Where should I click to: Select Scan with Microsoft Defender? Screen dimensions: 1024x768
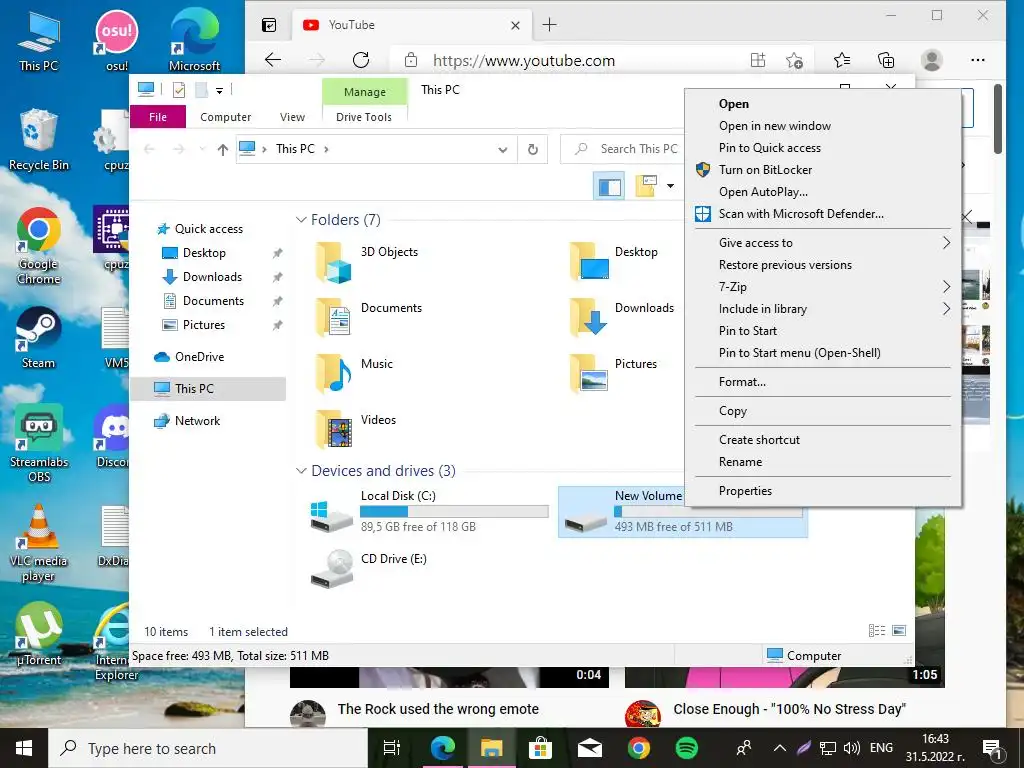(x=823, y=214)
